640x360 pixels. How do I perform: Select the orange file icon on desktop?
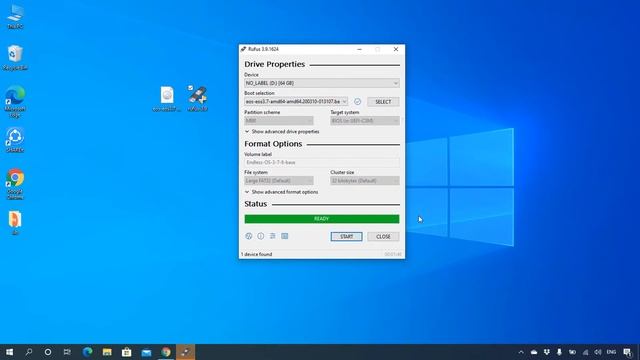[x=15, y=222]
